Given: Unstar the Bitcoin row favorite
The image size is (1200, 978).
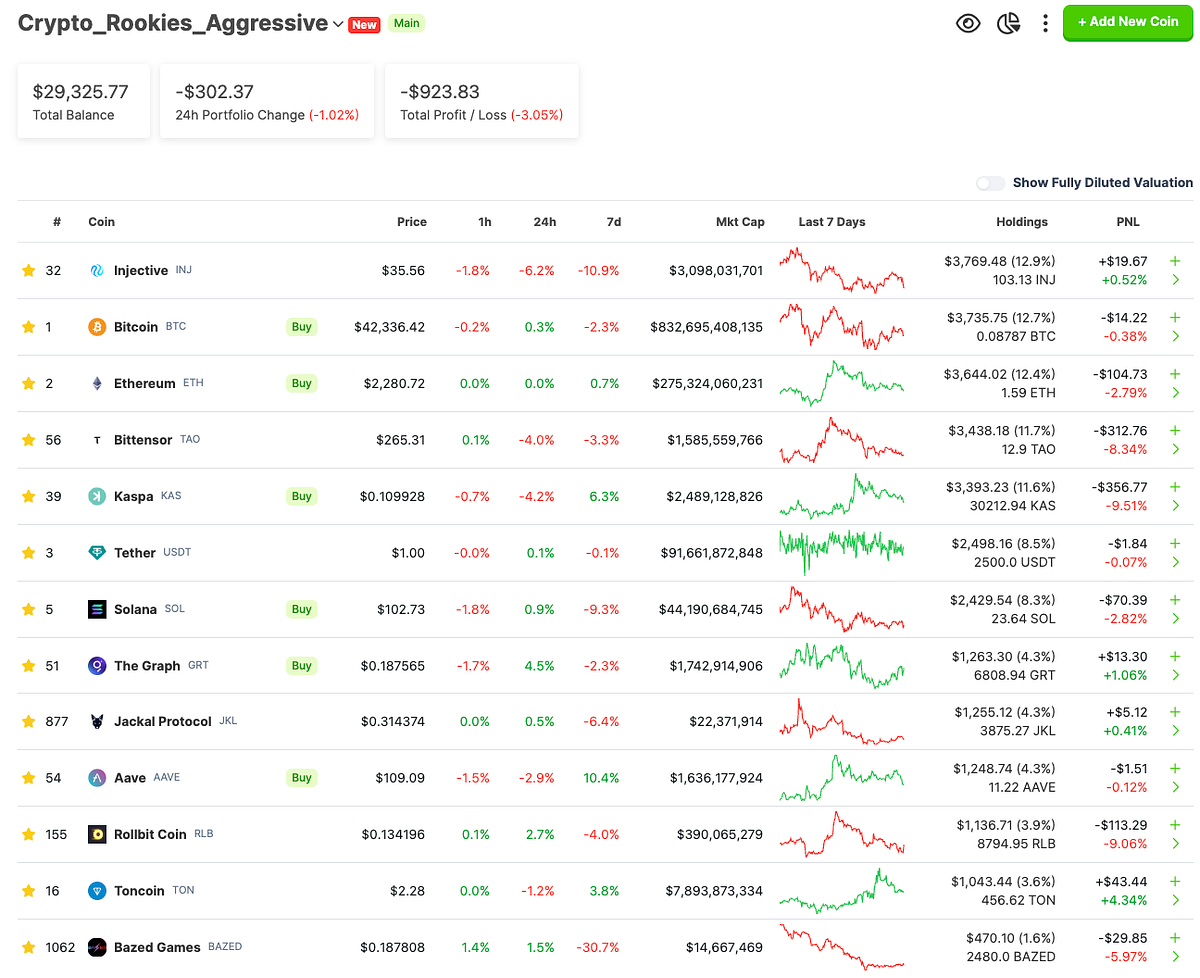Looking at the screenshot, I should (x=29, y=326).
